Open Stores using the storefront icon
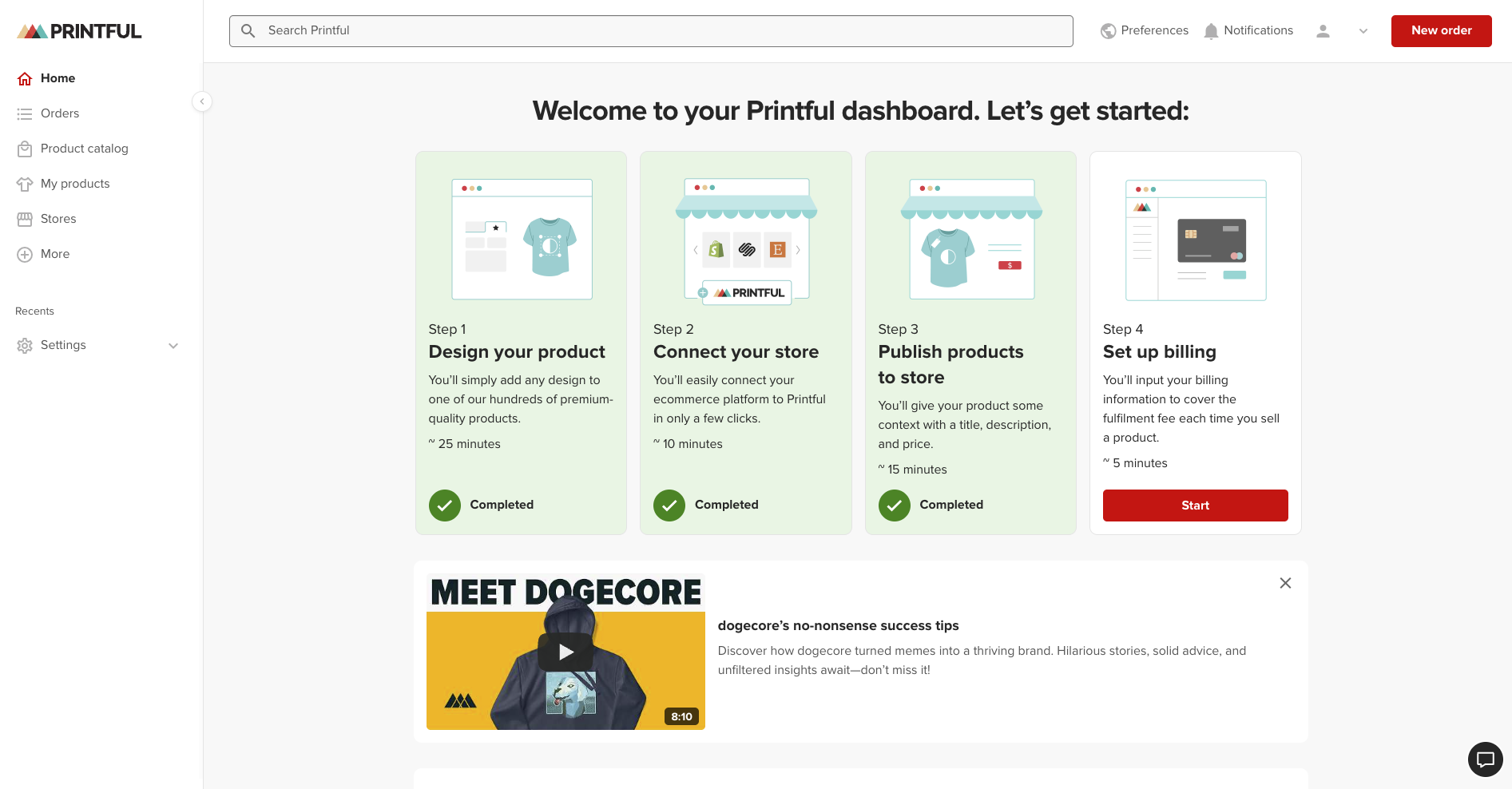Image resolution: width=1512 pixels, height=789 pixels. [24, 219]
